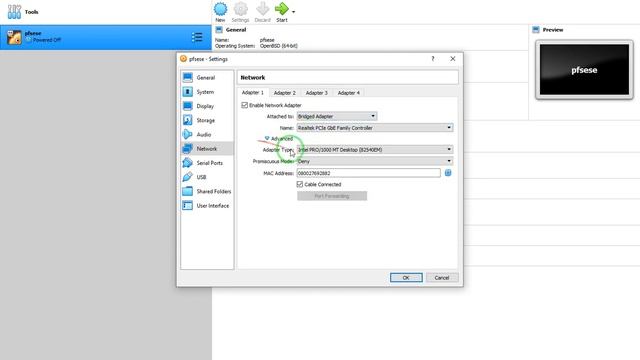Switch to the Adapter 2 tab
Screen dimensions: 640x360
pos(284,93)
